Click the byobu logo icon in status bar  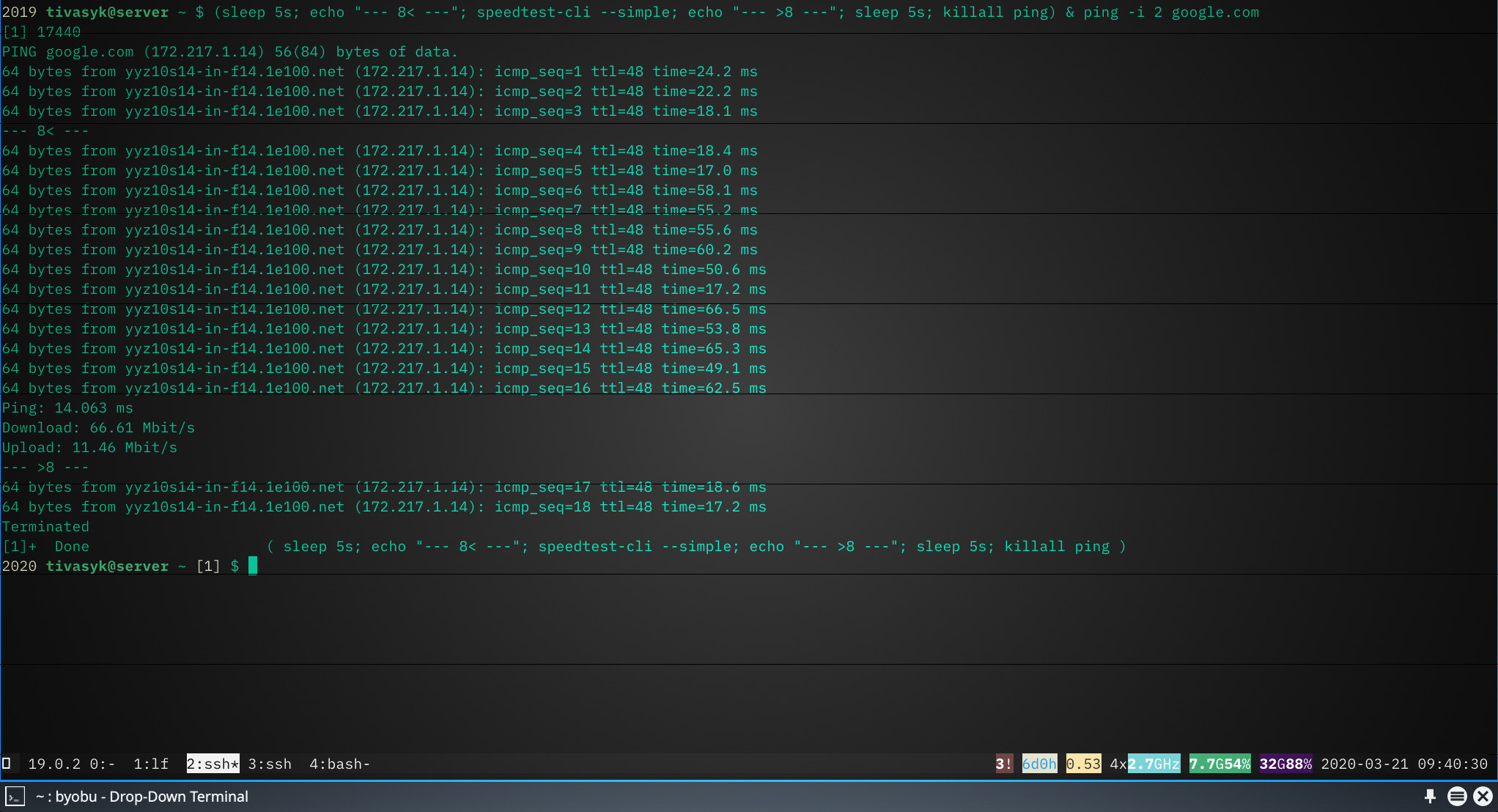tap(6, 764)
